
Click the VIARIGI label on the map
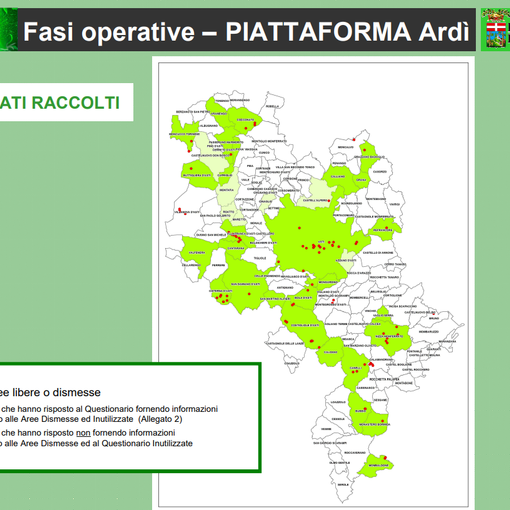pos(394,204)
